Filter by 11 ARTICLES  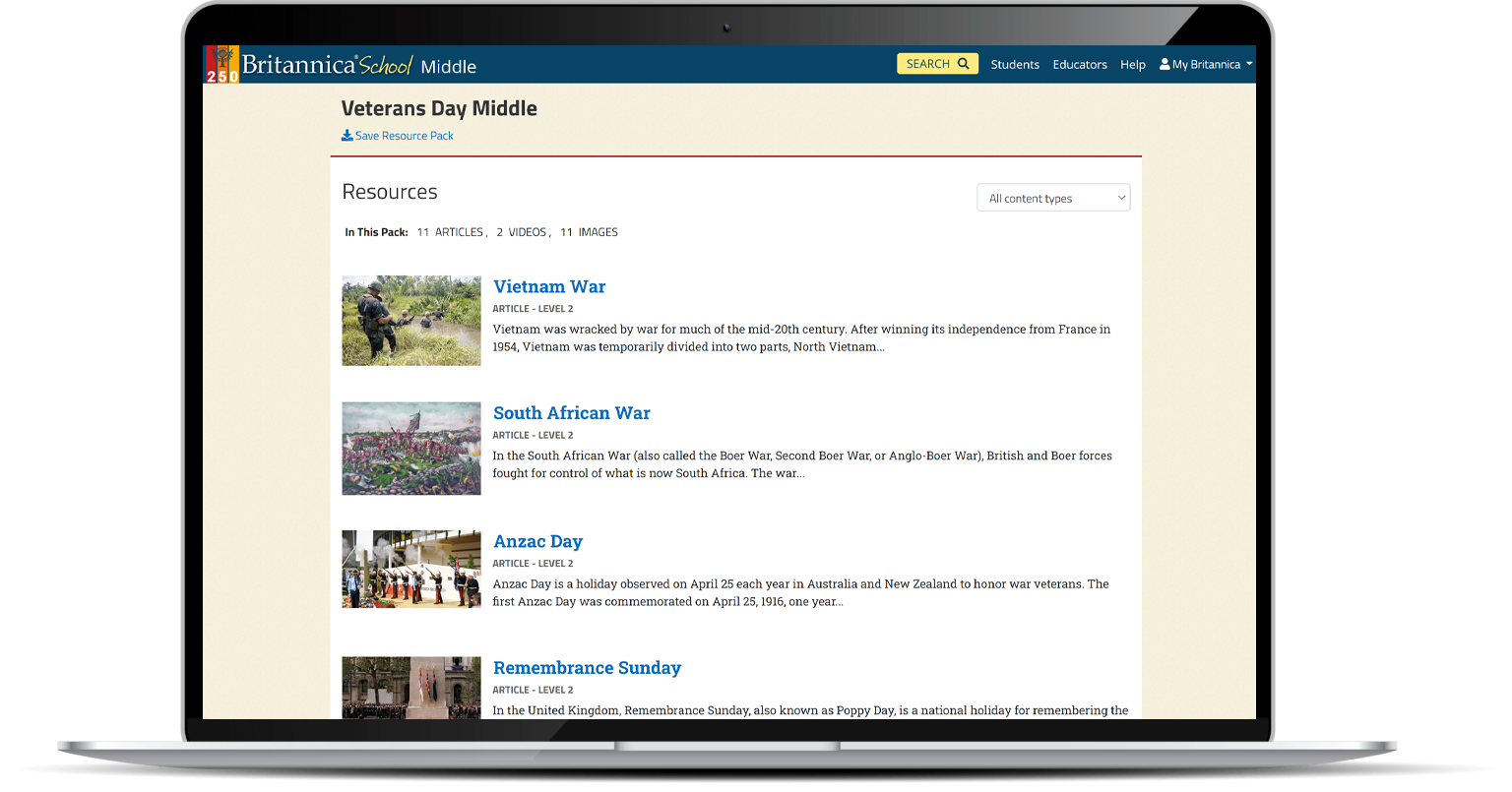[450, 232]
